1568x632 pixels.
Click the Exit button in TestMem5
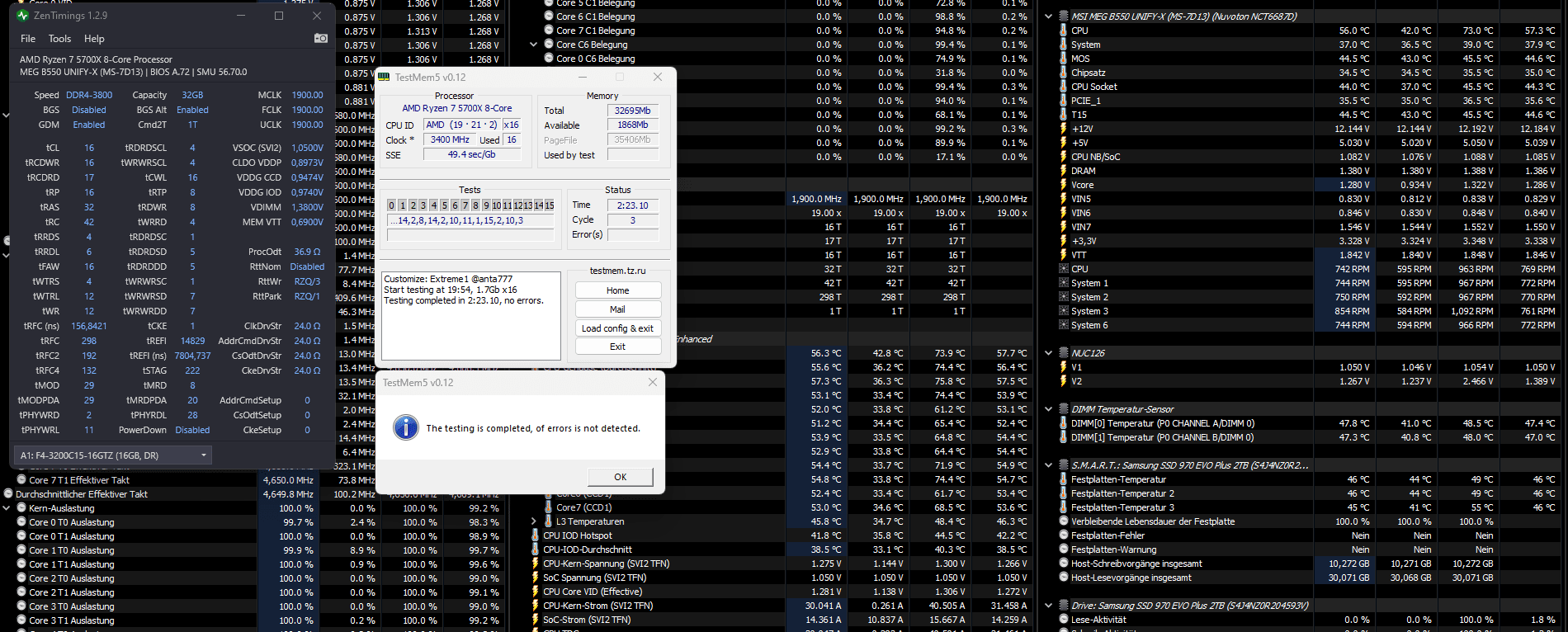click(618, 347)
